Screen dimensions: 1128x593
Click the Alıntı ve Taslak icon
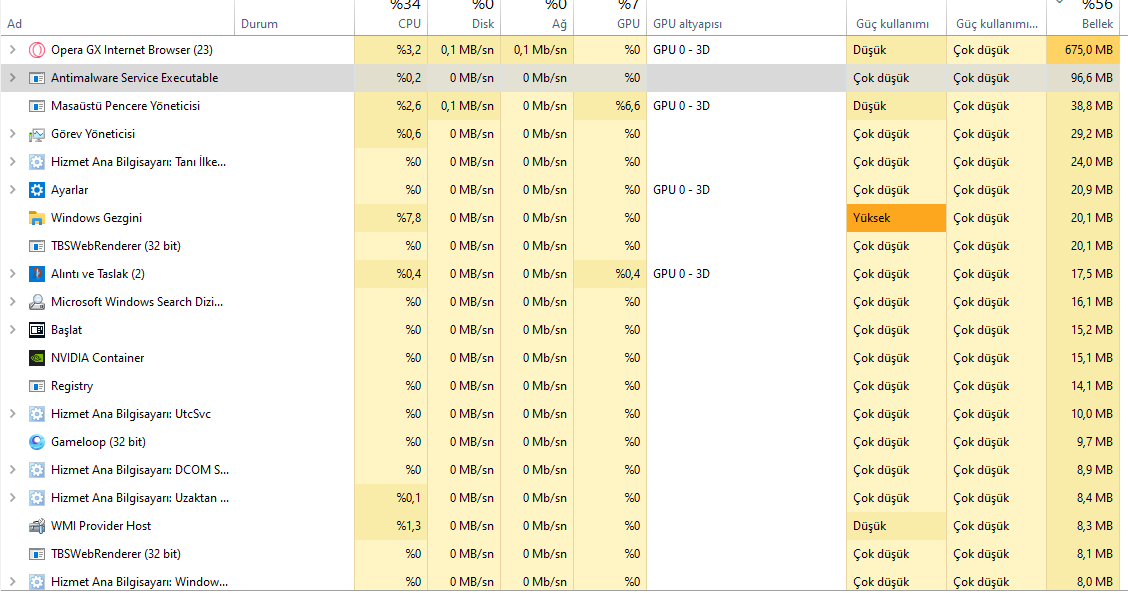pyautogui.click(x=37, y=274)
